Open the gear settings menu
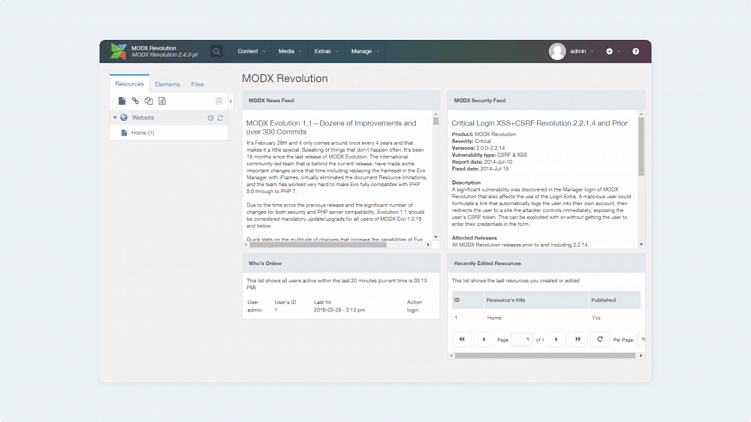The height and width of the screenshot is (422, 751). tap(609, 51)
